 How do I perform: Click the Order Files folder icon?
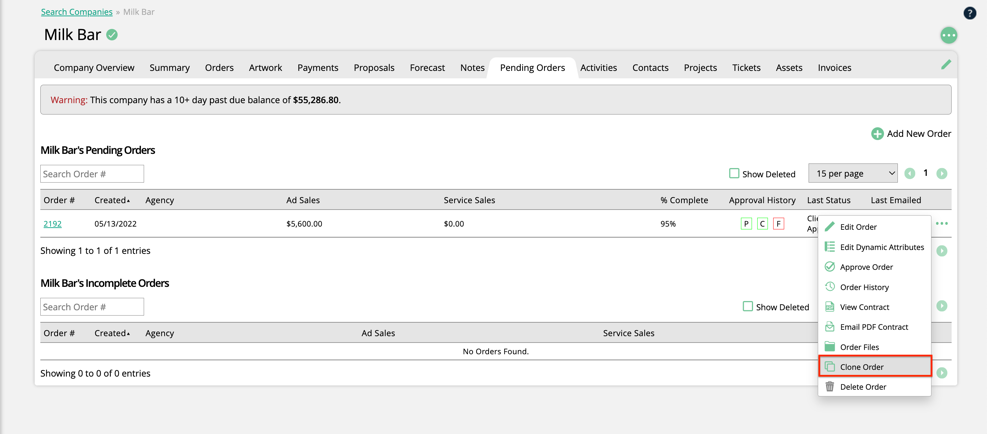830,347
